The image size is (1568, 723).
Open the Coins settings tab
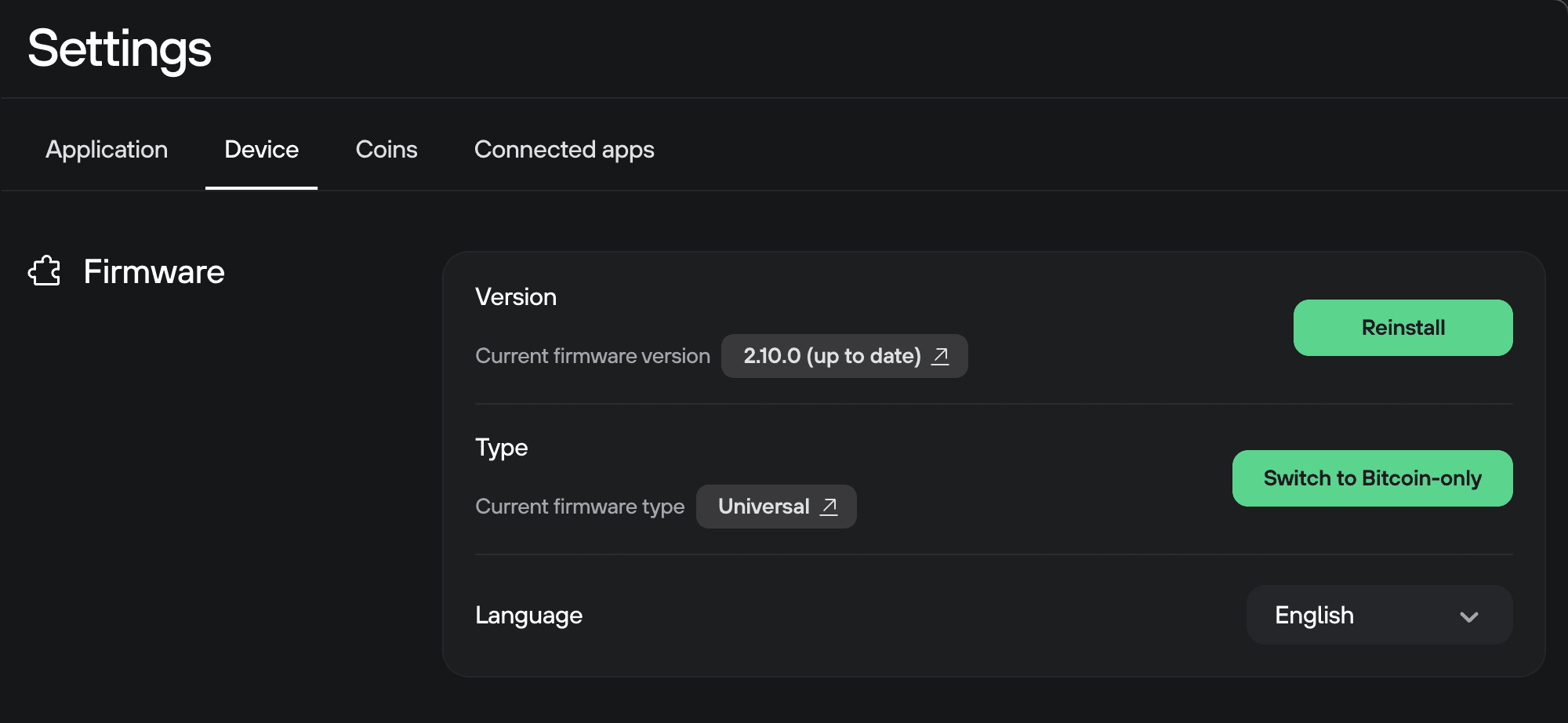[x=386, y=149]
